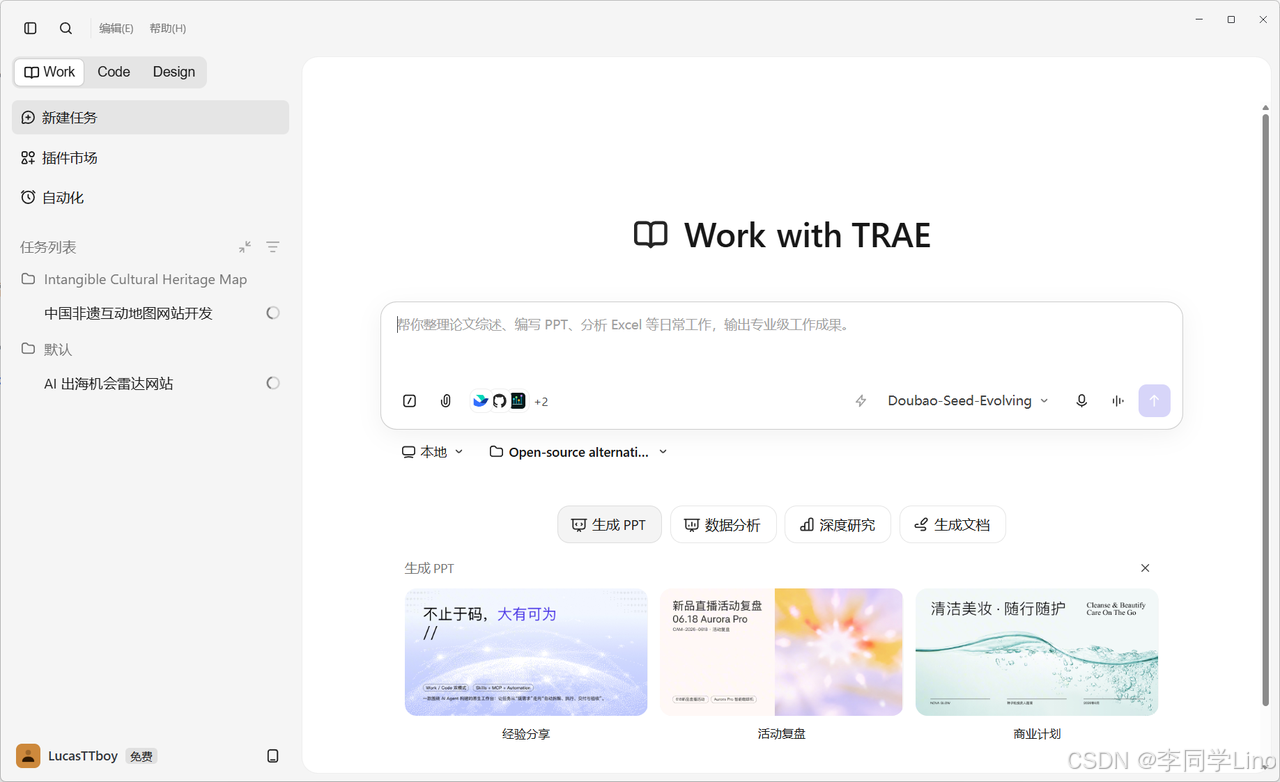Minimize the TRAE window

click(1199, 20)
